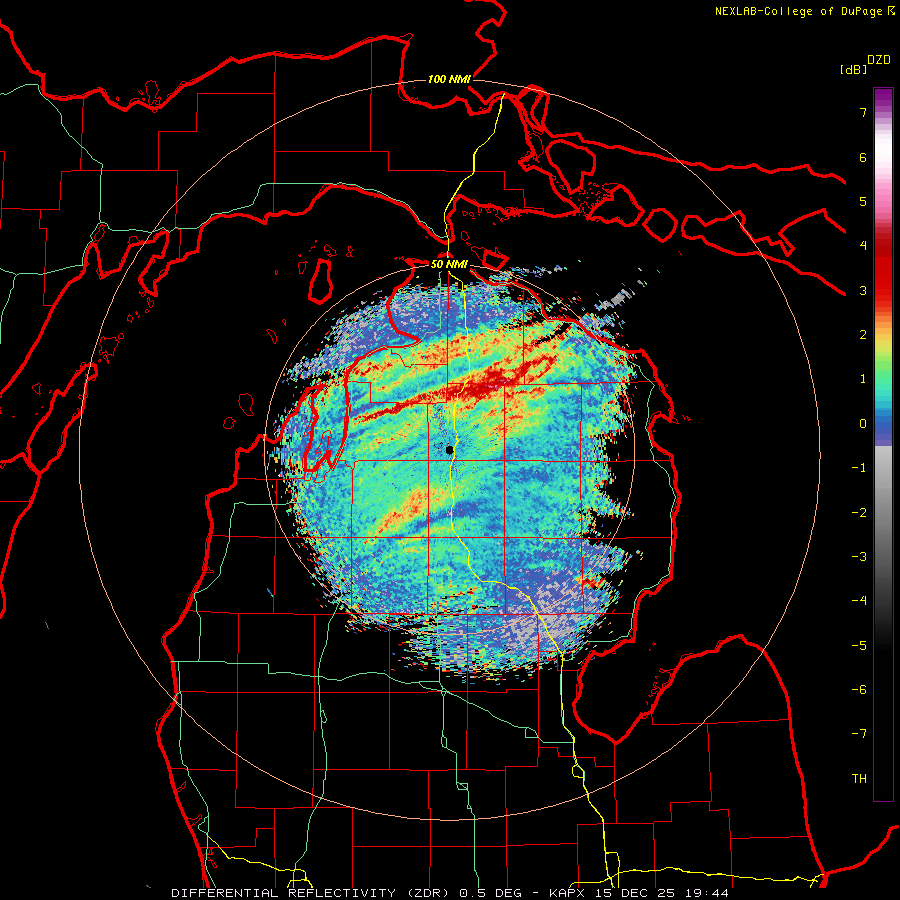This screenshot has width=900, height=900.
Task: Click the TH legend label
Action: pyautogui.click(x=859, y=779)
